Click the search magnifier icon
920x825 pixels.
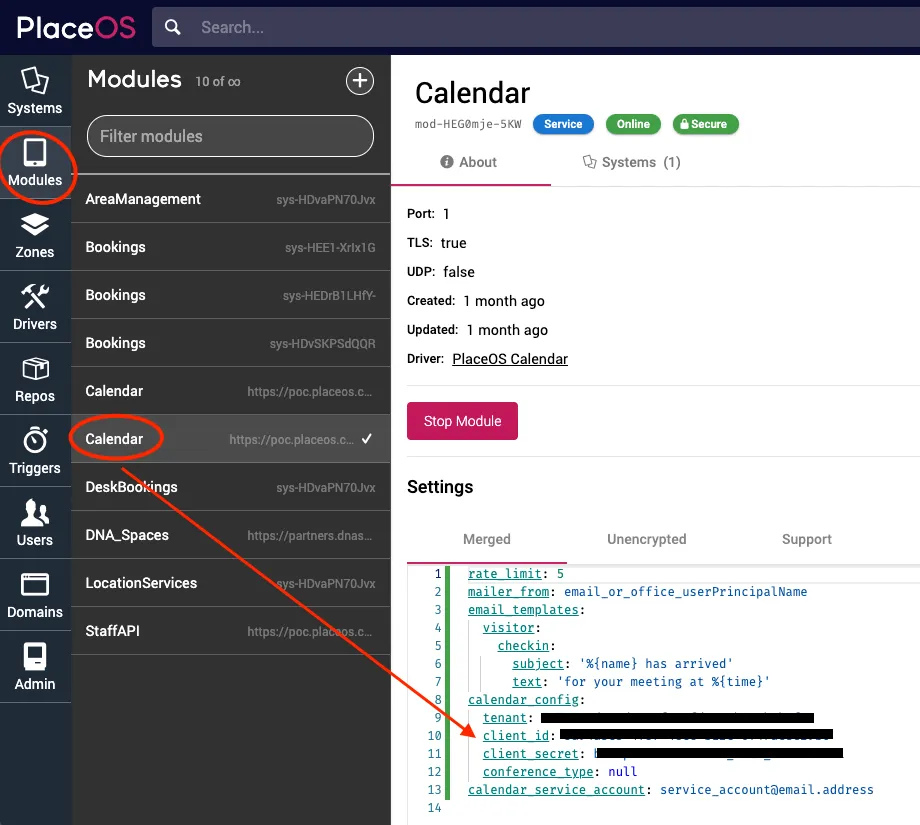171,27
